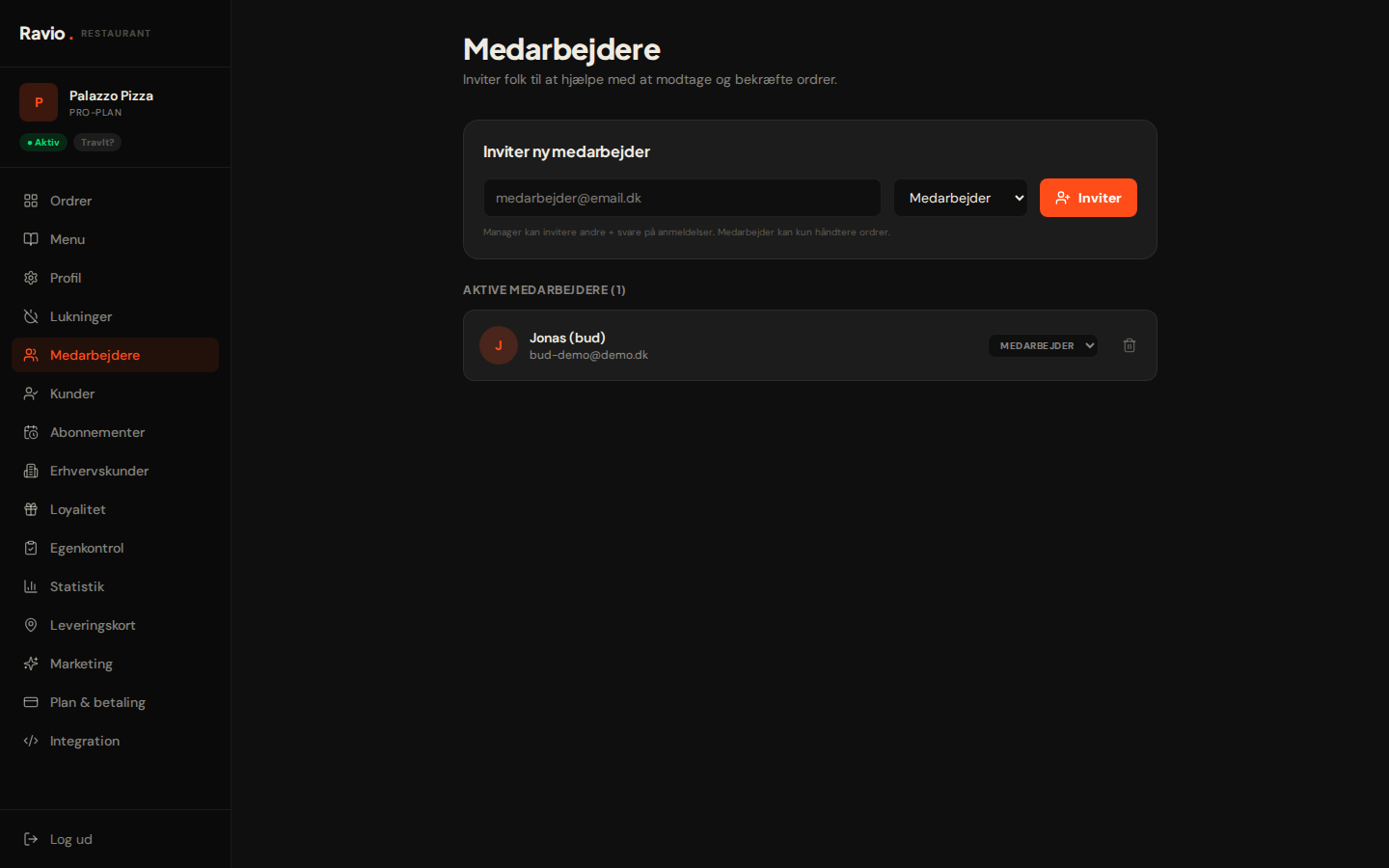Open Erhvervskunder section
Screen dimensions: 1389x868
click(115, 471)
